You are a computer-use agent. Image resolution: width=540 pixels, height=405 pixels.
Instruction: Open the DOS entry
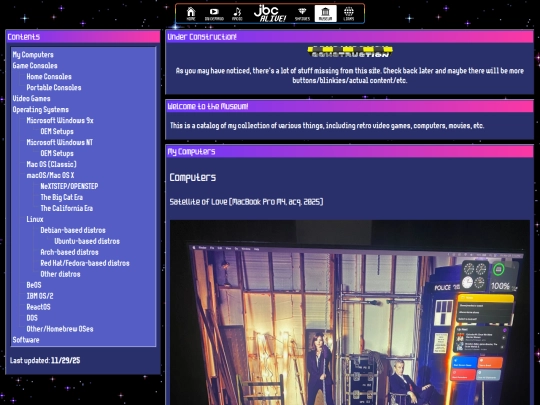[x=32, y=318]
